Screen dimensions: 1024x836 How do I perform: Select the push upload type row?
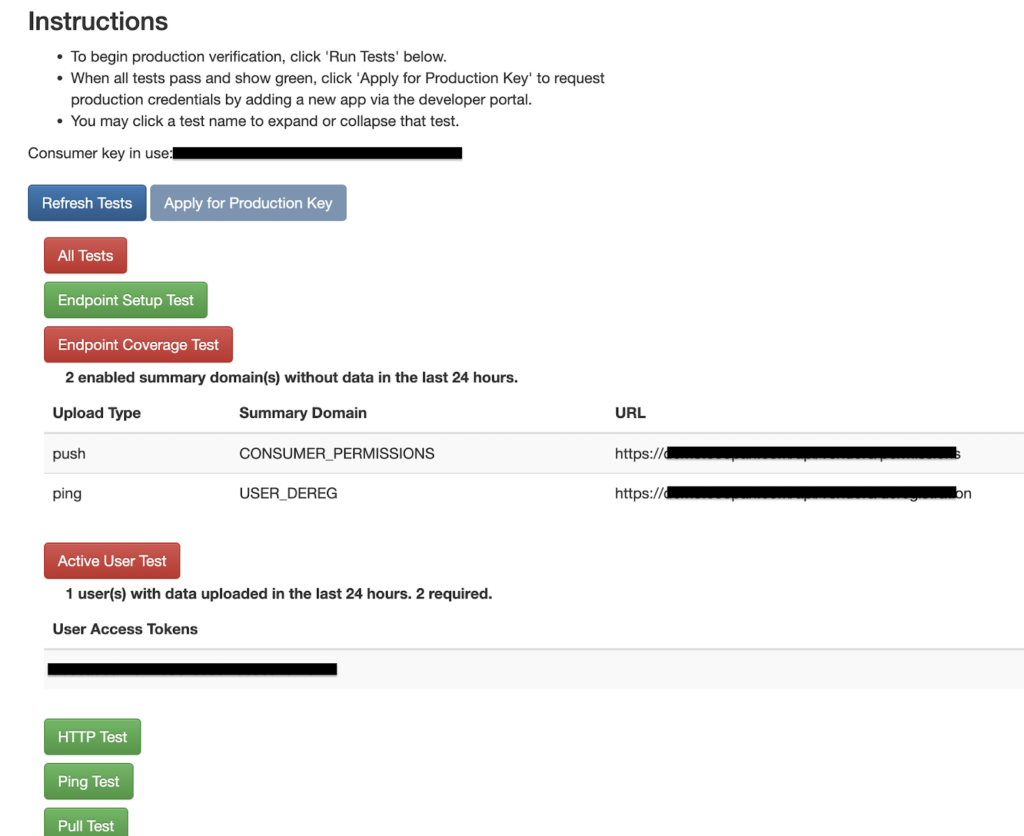534,453
